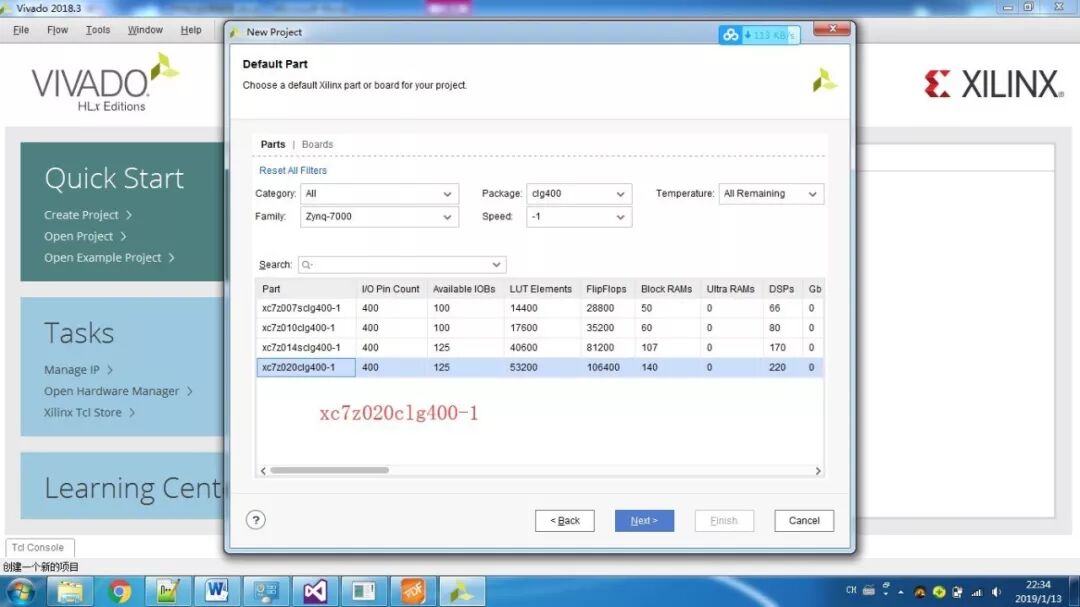The width and height of the screenshot is (1080, 607).
Task: Sort by FlipFlops column header
Action: [x=606, y=289]
